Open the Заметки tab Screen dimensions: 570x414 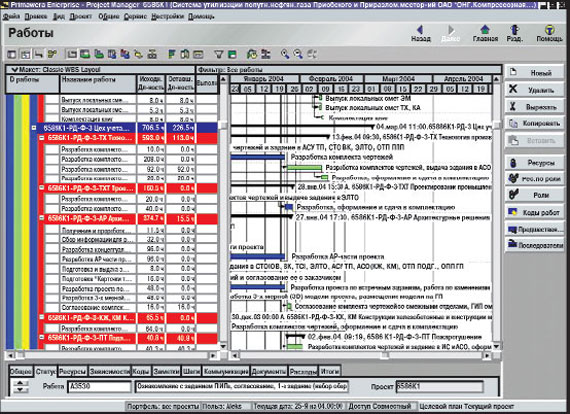click(x=166, y=371)
